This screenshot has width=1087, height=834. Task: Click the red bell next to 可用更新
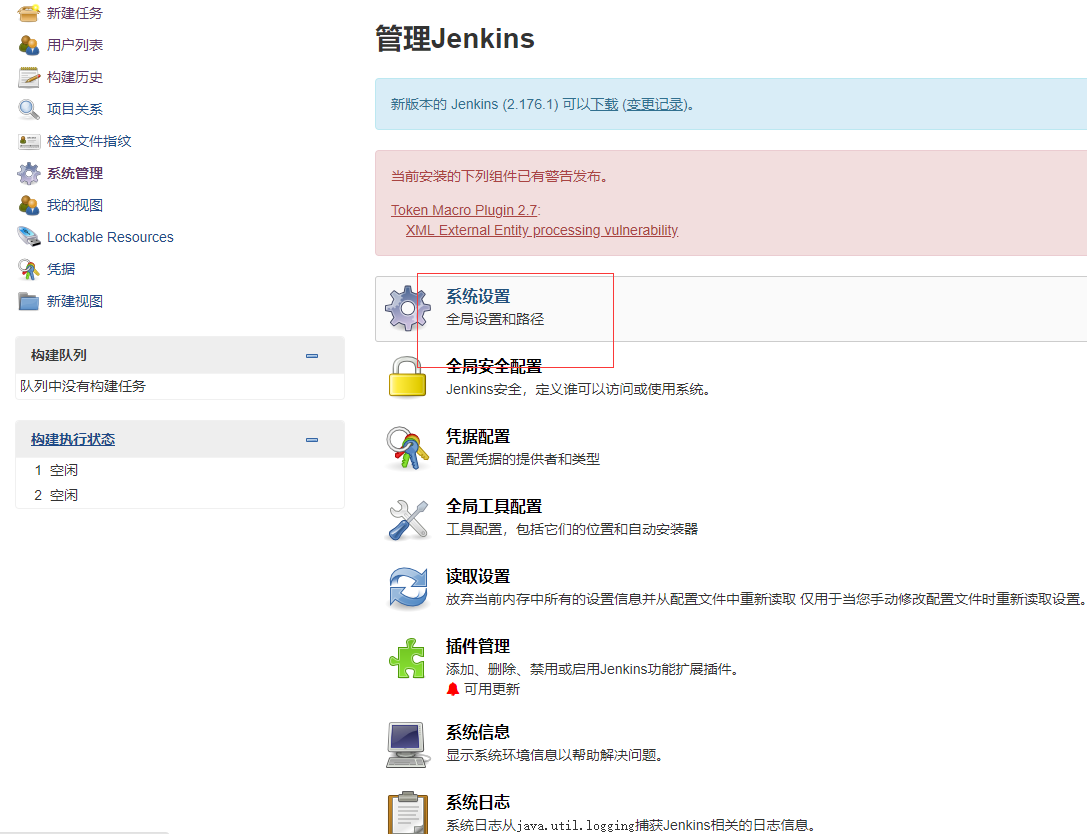point(453,689)
